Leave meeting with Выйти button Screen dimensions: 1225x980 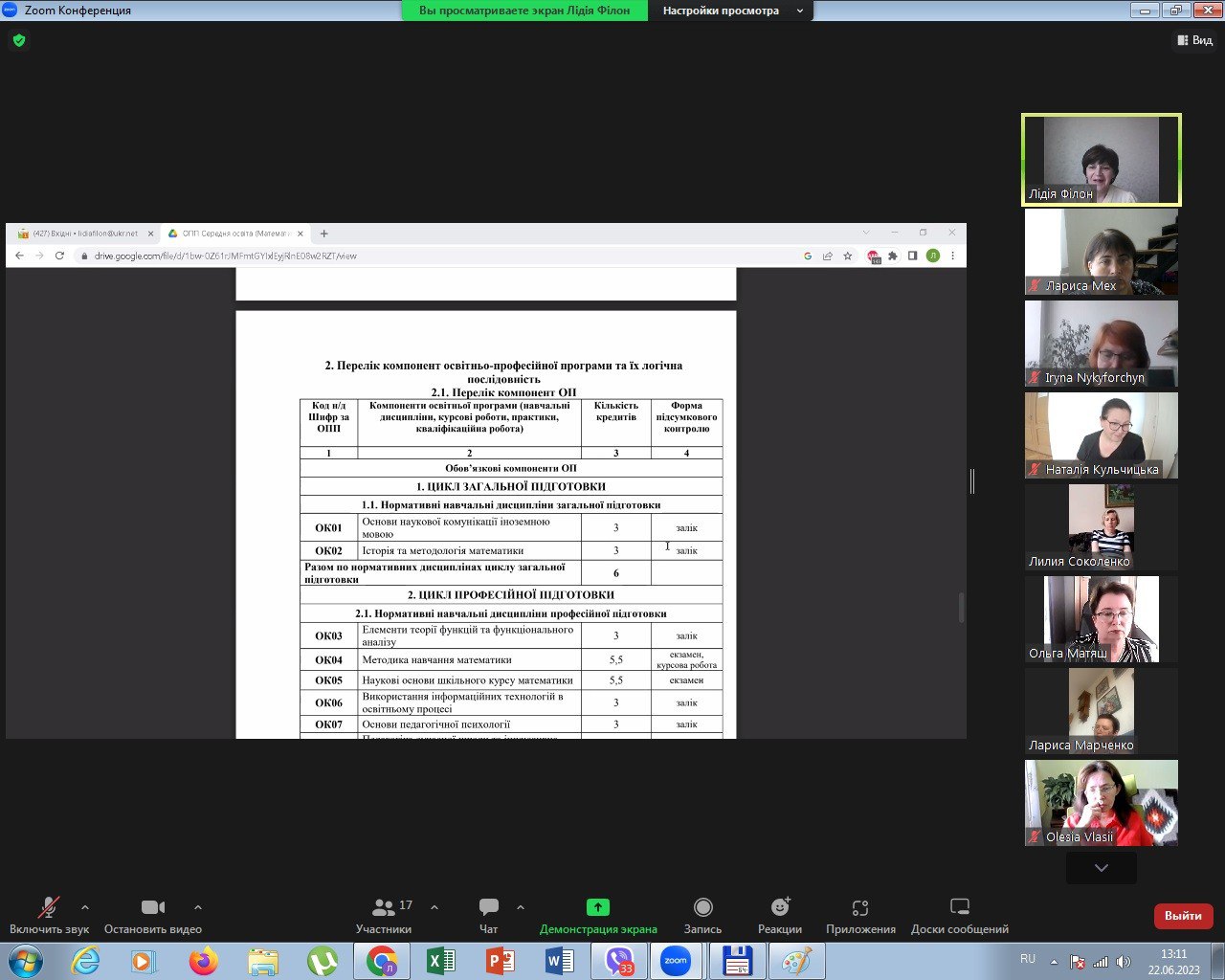point(1183,916)
